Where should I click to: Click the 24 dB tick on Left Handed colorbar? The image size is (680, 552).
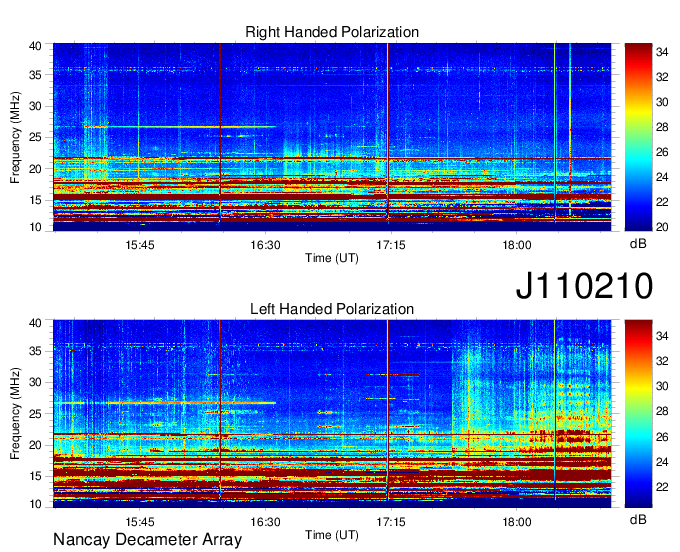pos(662,462)
